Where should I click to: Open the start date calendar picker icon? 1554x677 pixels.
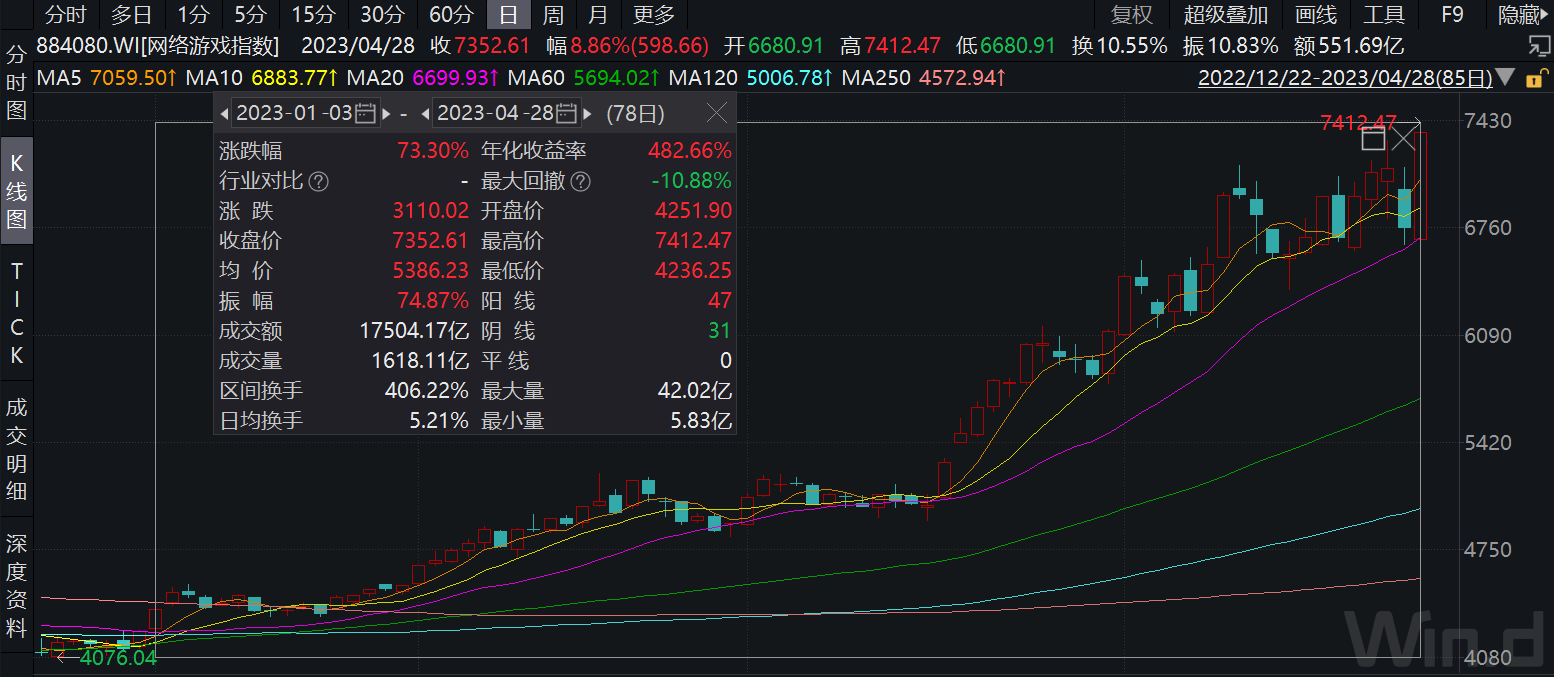pos(366,113)
